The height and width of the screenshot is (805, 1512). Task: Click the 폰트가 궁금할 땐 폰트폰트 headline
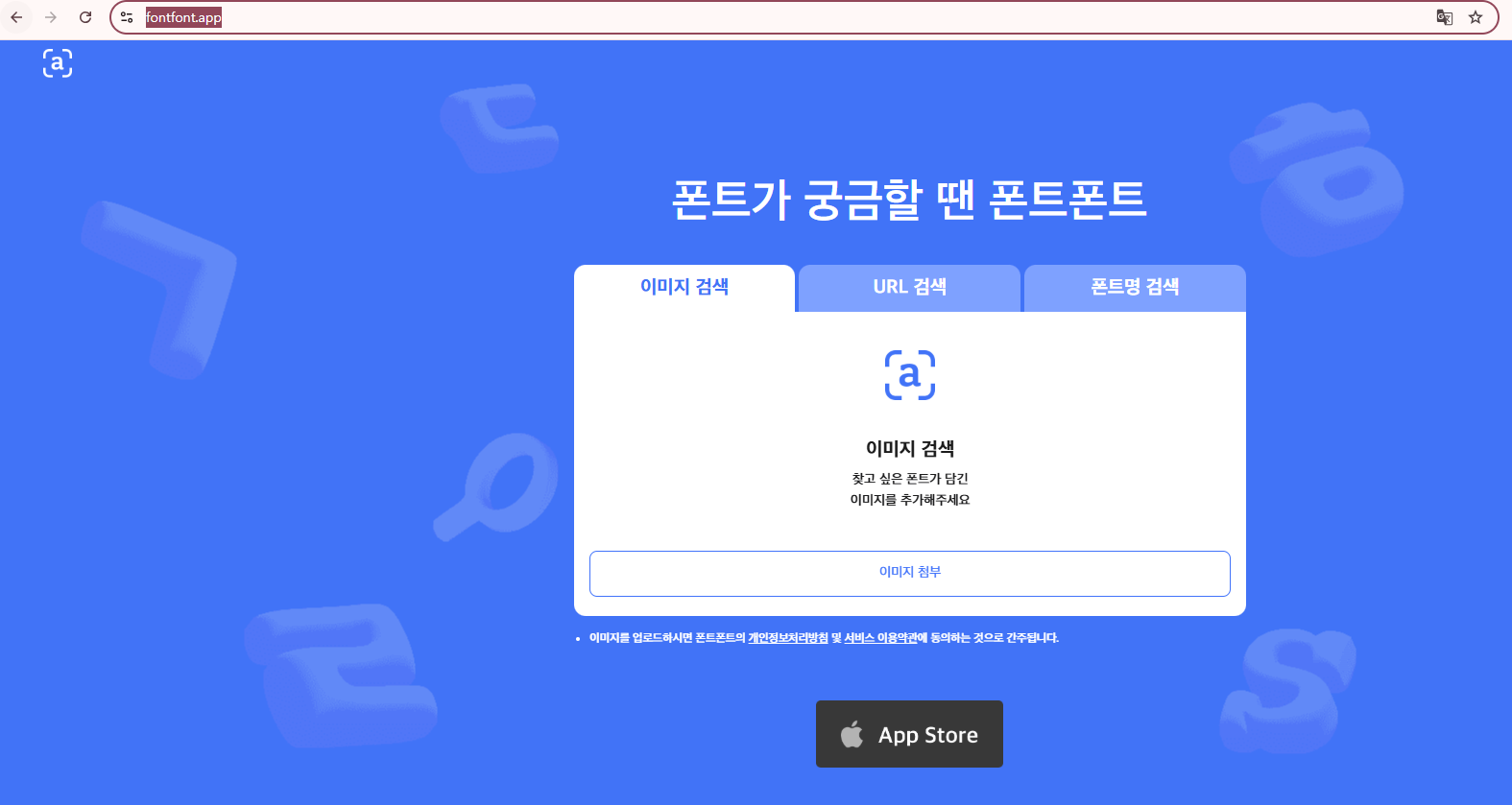(x=909, y=200)
